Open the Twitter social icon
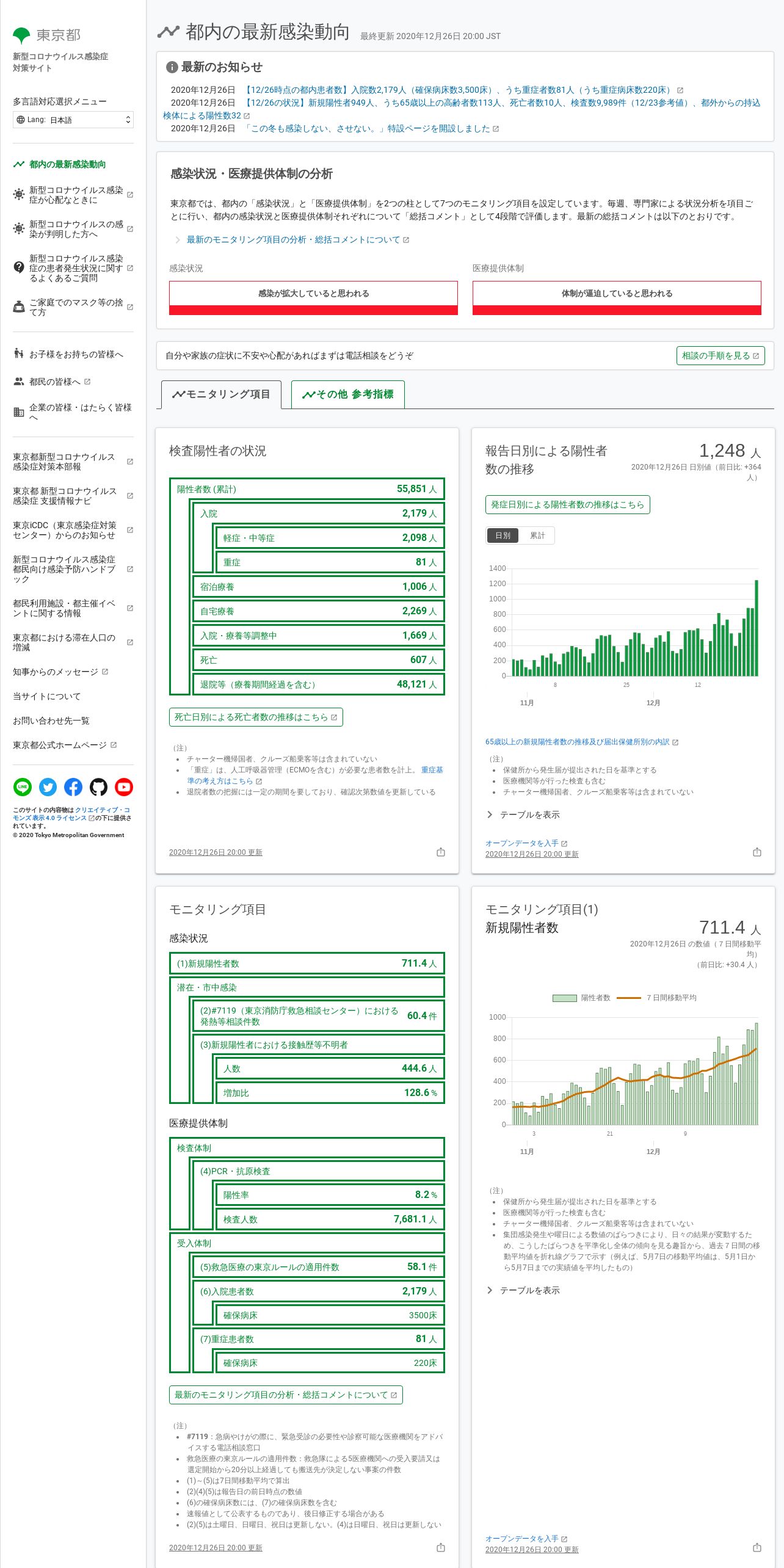784x1568 pixels. [x=48, y=787]
